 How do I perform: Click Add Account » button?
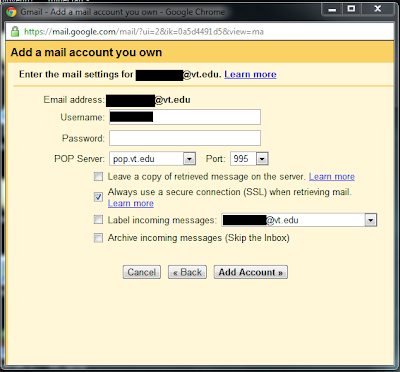(251, 272)
